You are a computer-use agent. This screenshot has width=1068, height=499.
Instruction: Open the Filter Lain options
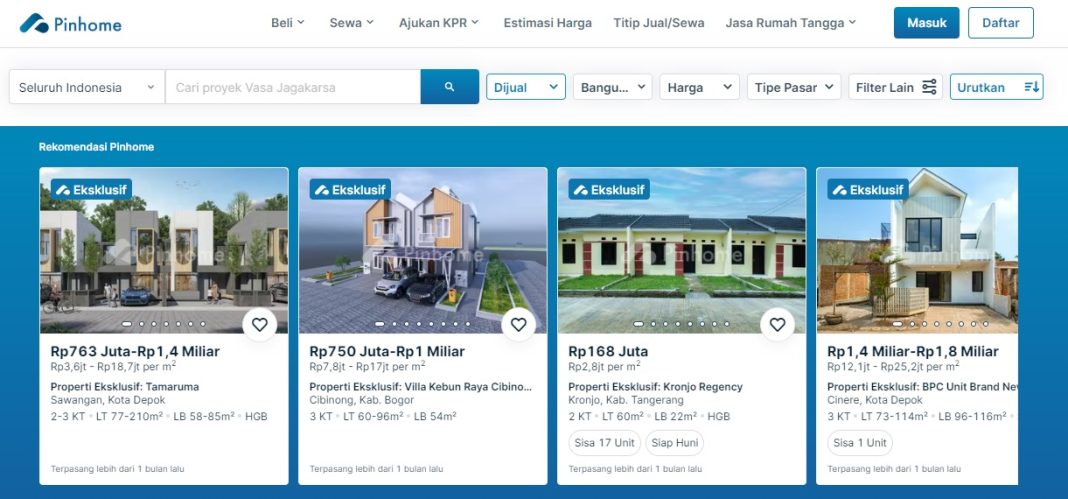(x=895, y=87)
